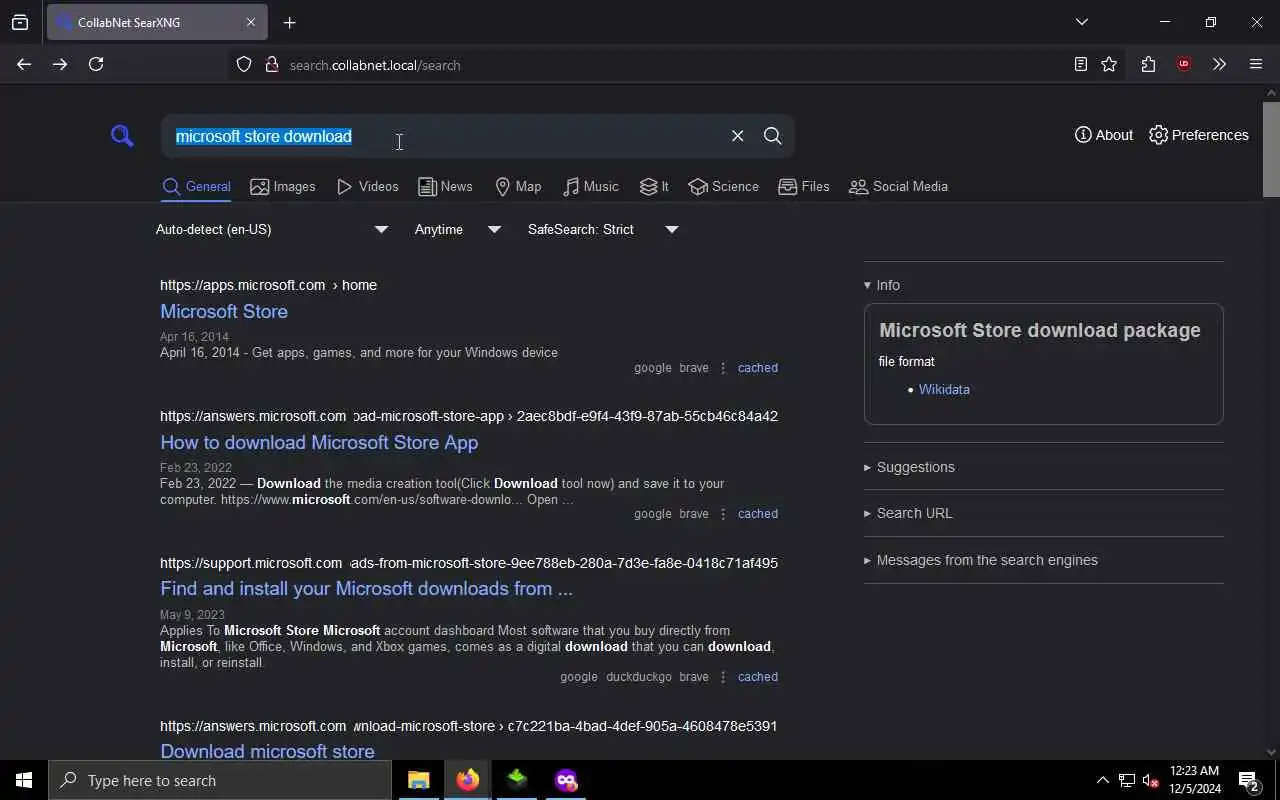Open the Microsoft Store result
Viewport: 1280px width, 800px height.
click(224, 312)
